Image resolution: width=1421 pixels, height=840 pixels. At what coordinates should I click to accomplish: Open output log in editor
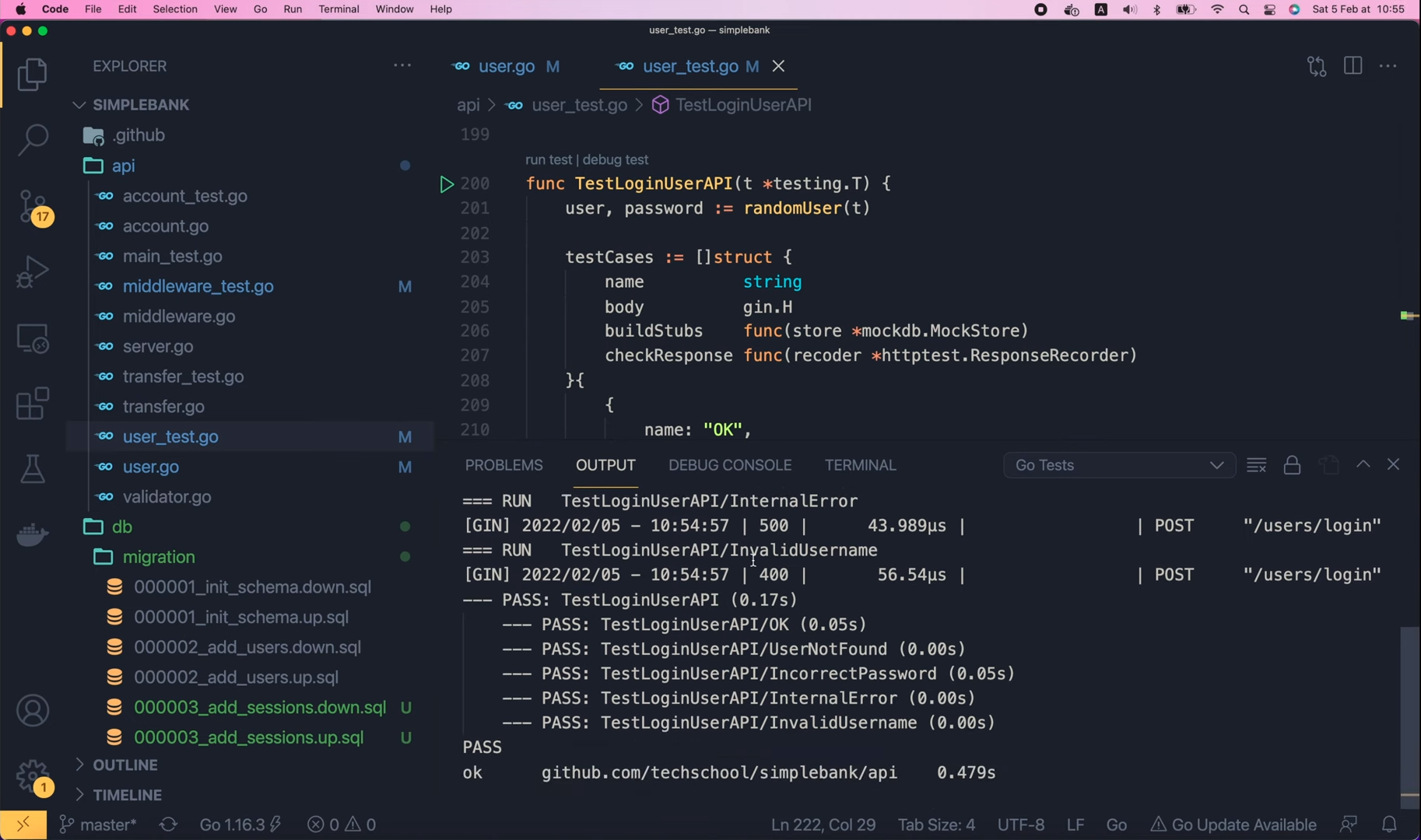point(1329,465)
